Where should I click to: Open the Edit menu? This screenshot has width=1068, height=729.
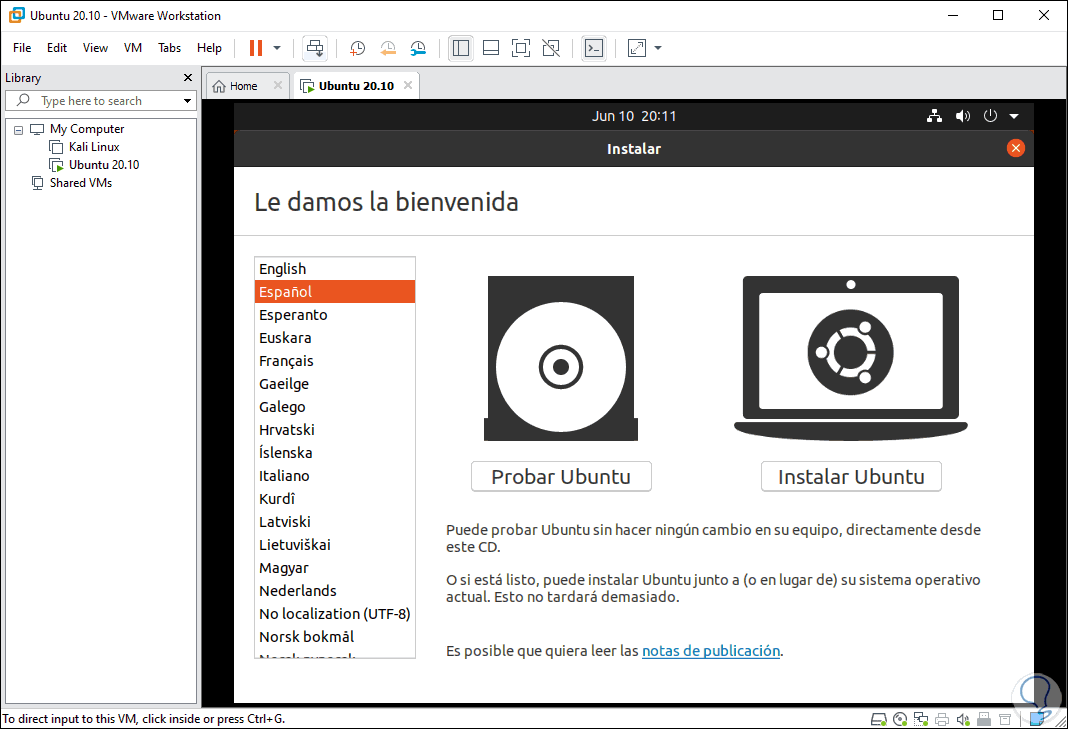(x=57, y=48)
